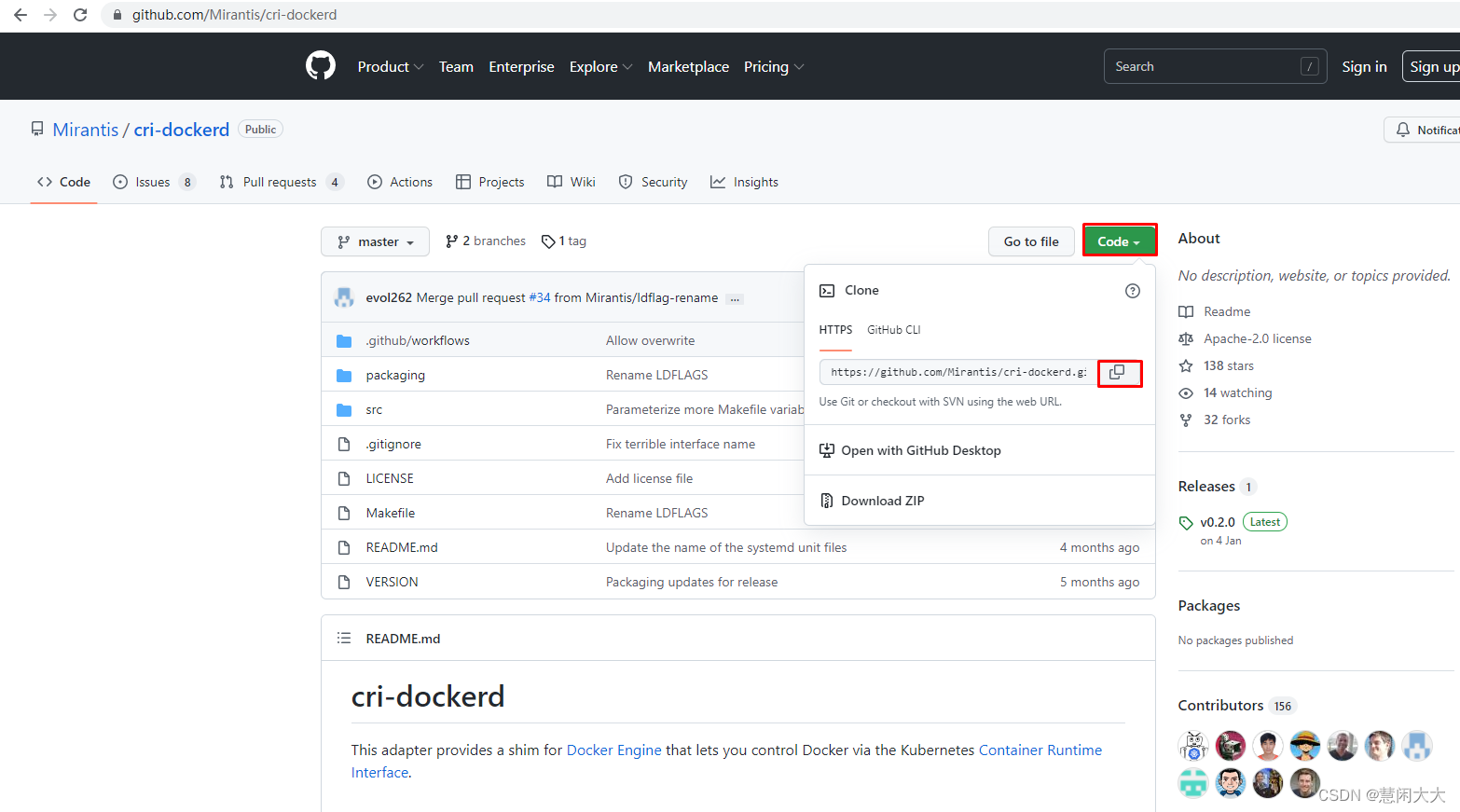
Task: Focus the GitHub search field
Action: (x=1216, y=66)
